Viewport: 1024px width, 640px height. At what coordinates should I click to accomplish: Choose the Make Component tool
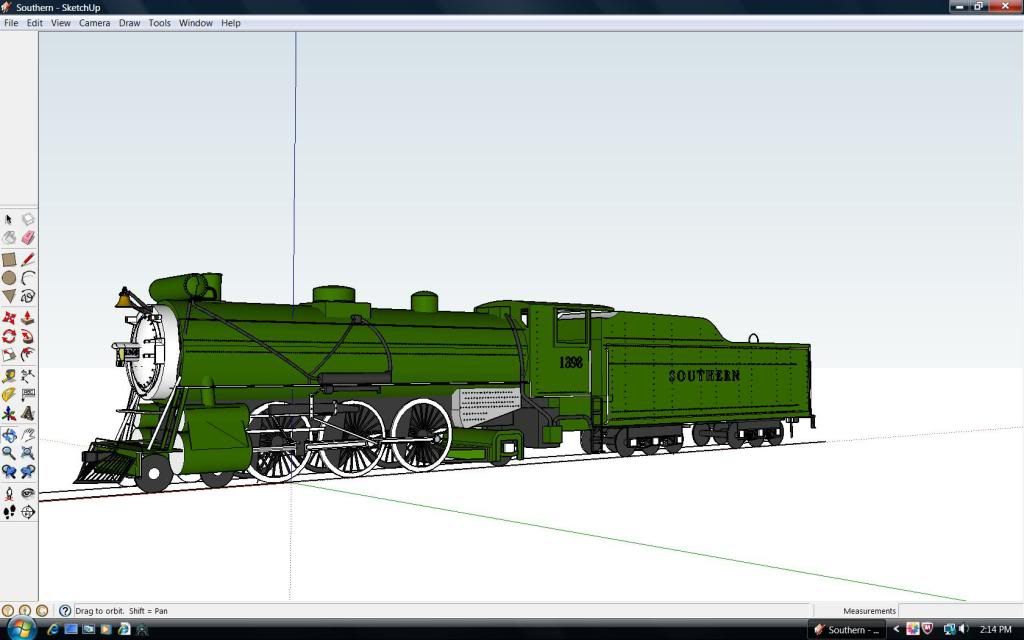coord(27,219)
